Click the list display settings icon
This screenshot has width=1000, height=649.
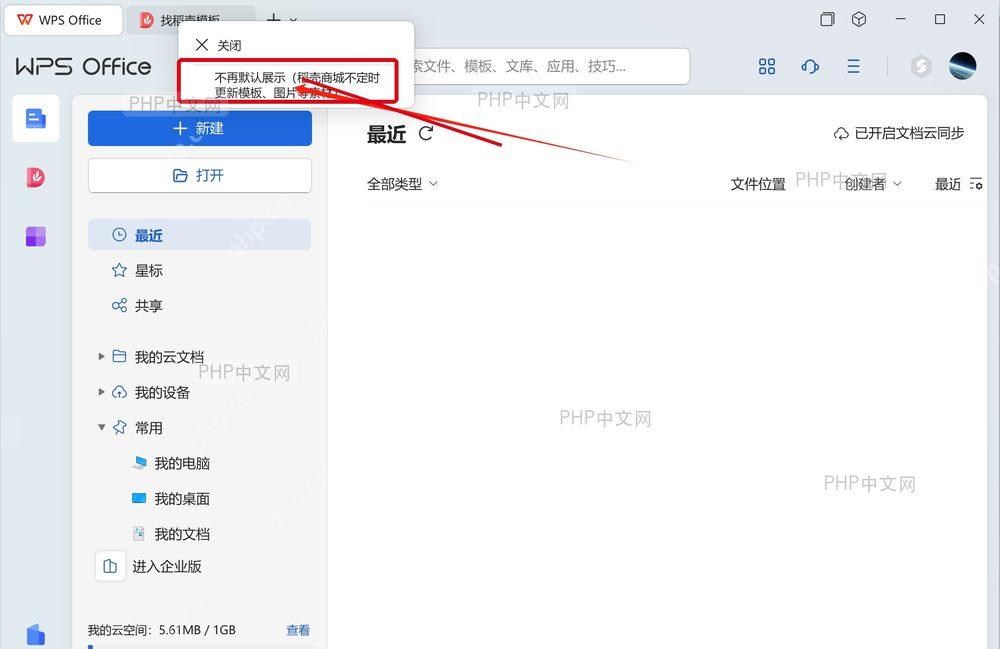(976, 184)
